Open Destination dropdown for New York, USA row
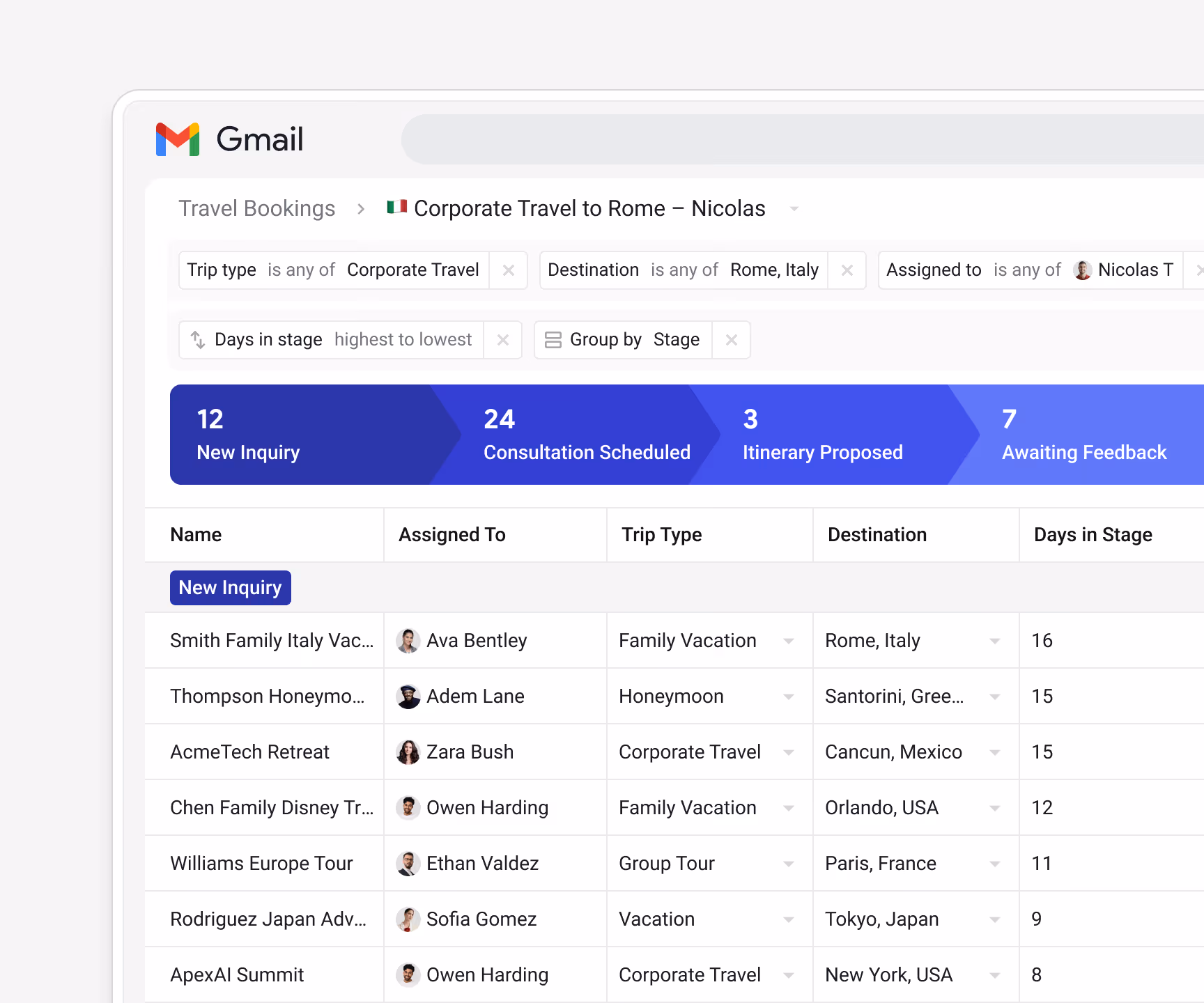 995,976
